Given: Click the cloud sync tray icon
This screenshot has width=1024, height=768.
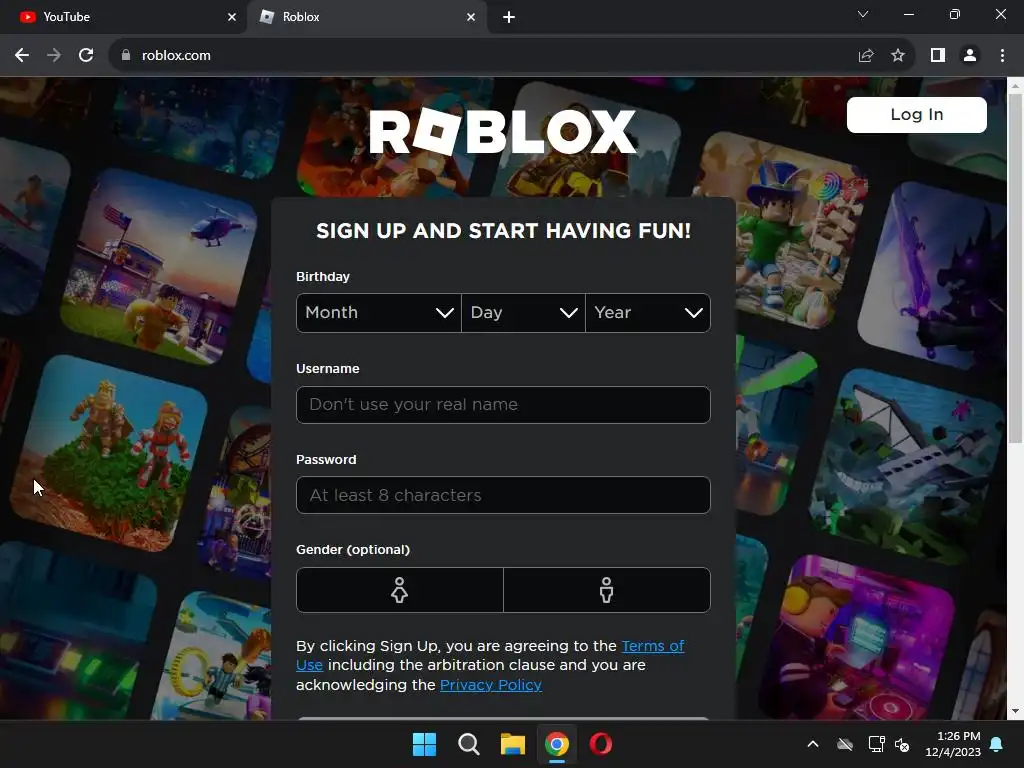Looking at the screenshot, I should (x=845, y=744).
